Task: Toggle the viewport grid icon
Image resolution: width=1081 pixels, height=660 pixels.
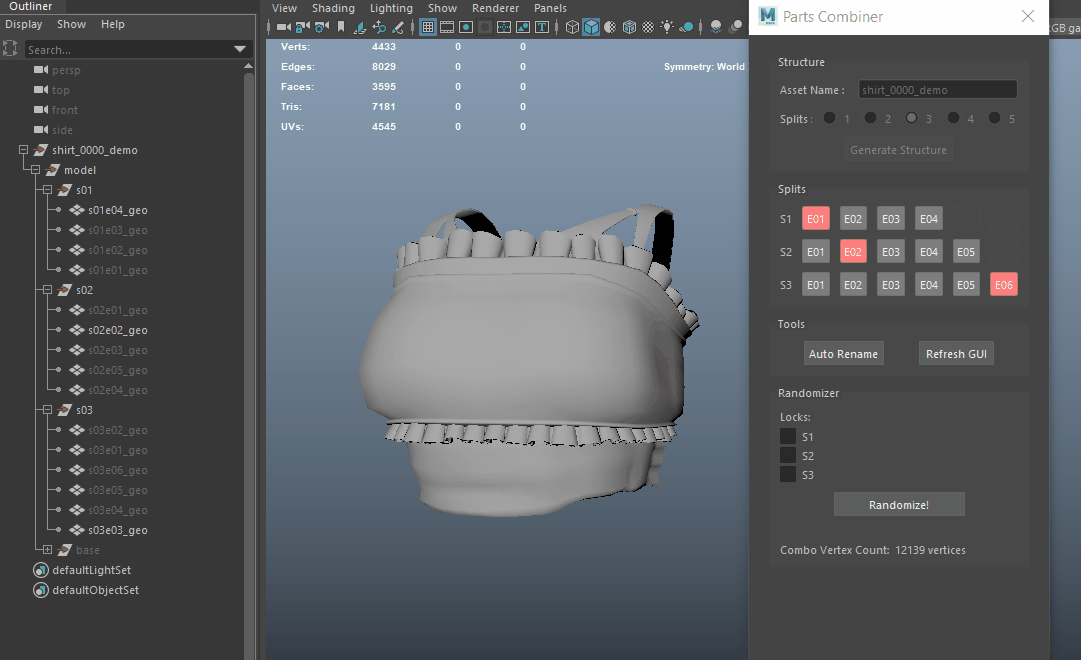Action: 428,27
